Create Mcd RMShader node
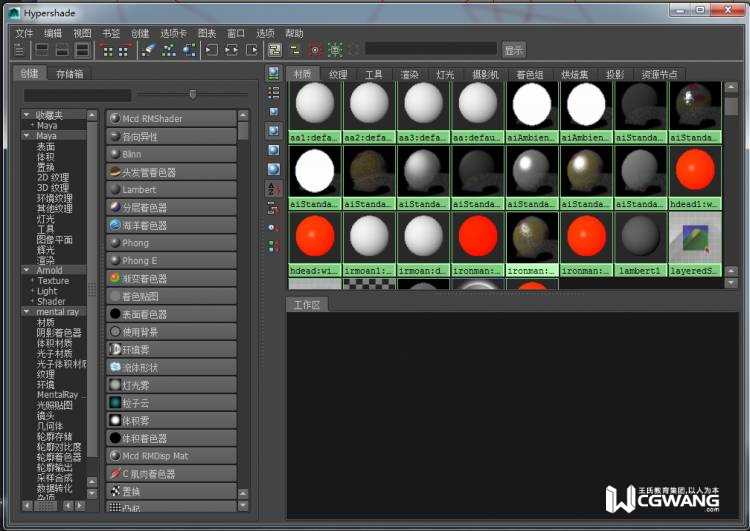Image resolution: width=750 pixels, height=531 pixels. 171,118
